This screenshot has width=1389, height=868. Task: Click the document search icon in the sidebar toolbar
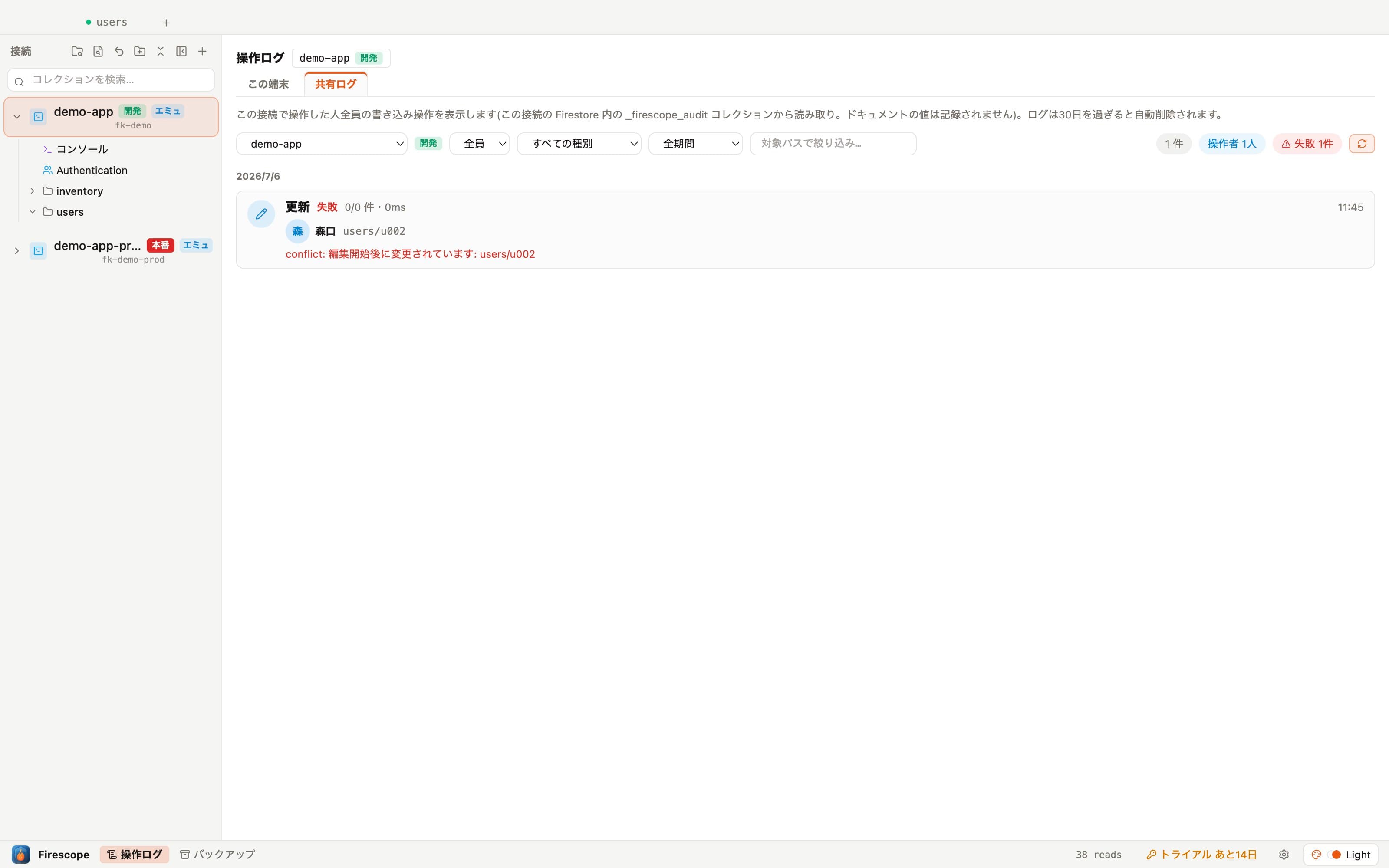(98, 51)
